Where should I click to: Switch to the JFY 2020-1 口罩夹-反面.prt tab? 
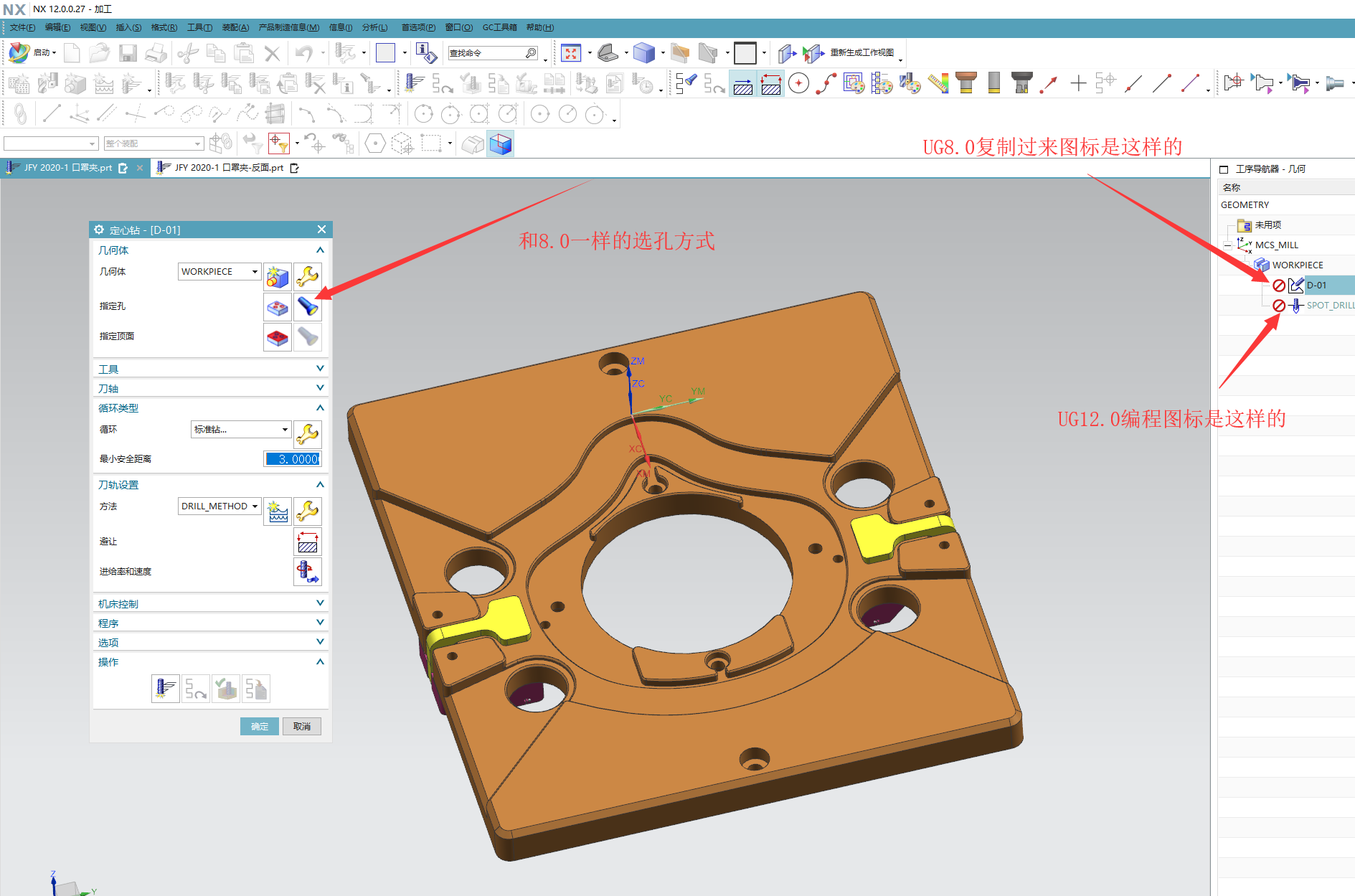point(228,167)
